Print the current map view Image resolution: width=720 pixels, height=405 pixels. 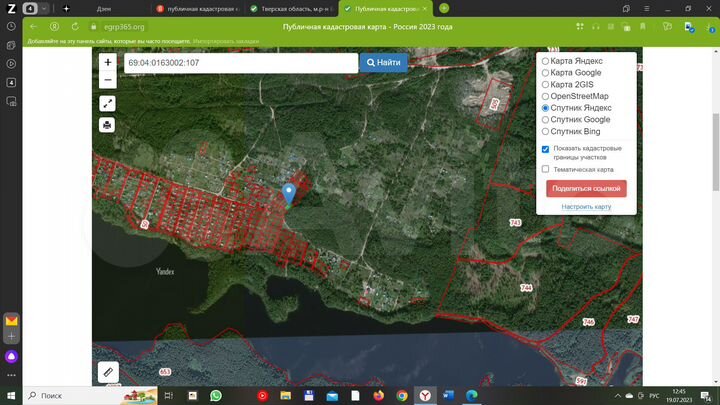(x=107, y=125)
